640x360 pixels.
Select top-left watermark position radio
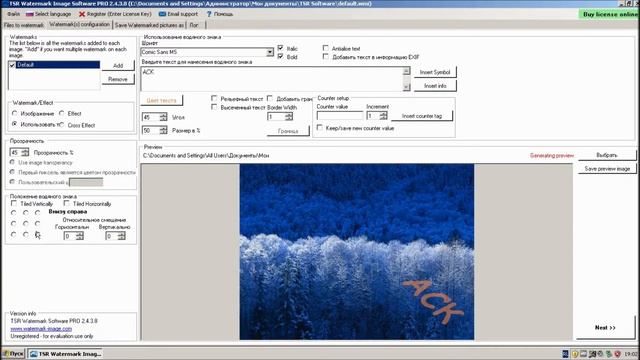click(x=13, y=213)
